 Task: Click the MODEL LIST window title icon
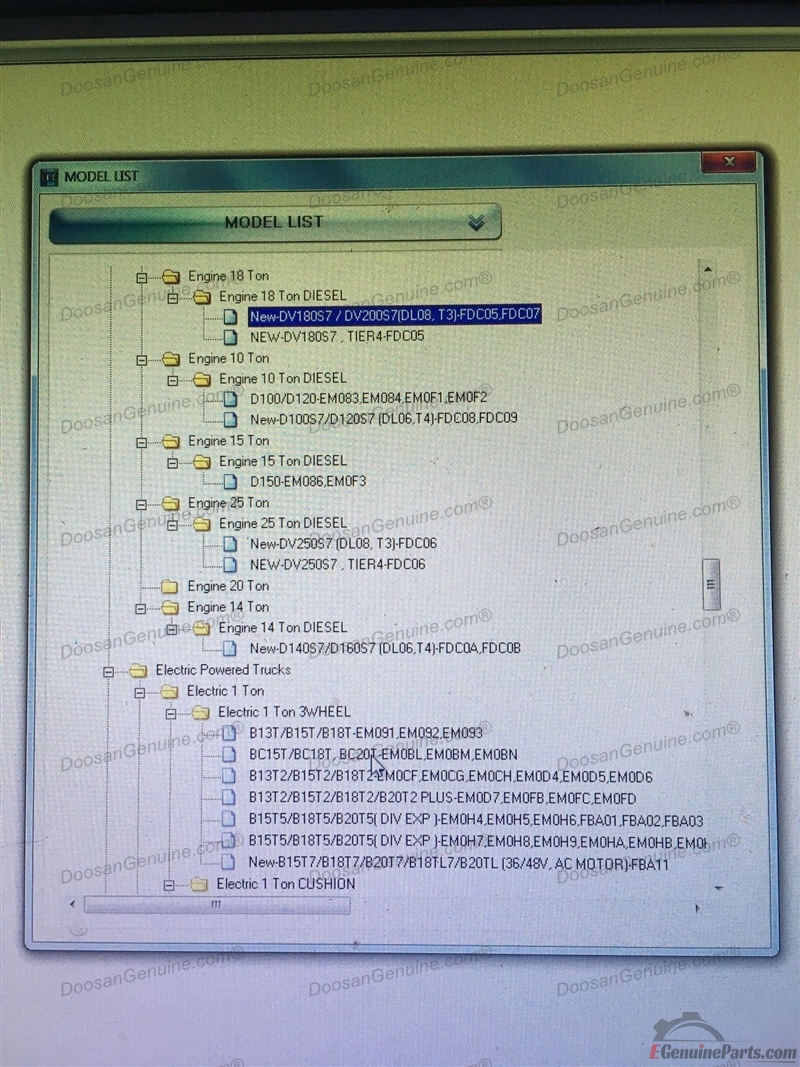pos(49,177)
